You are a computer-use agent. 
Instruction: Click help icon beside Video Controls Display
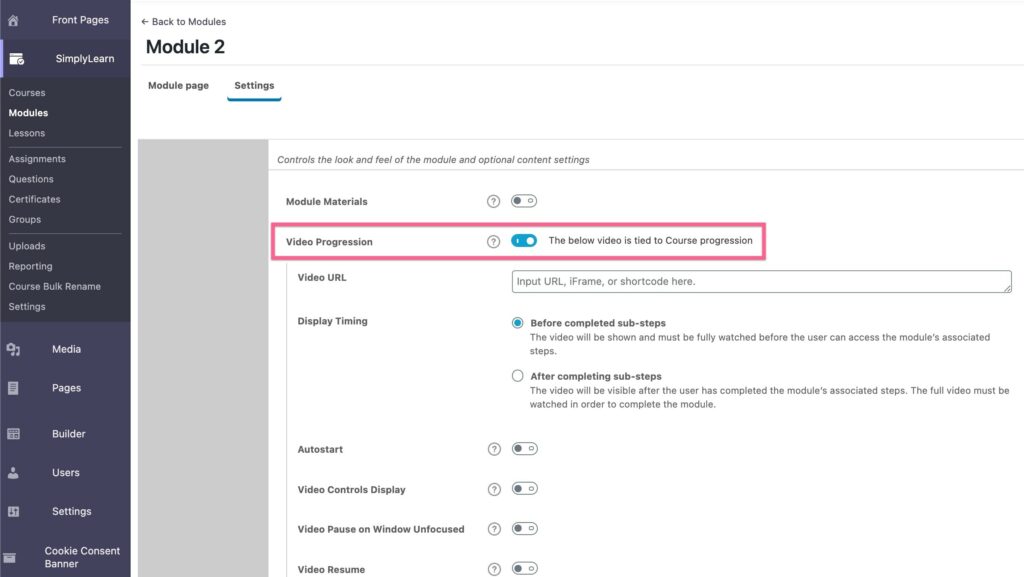[x=493, y=490]
